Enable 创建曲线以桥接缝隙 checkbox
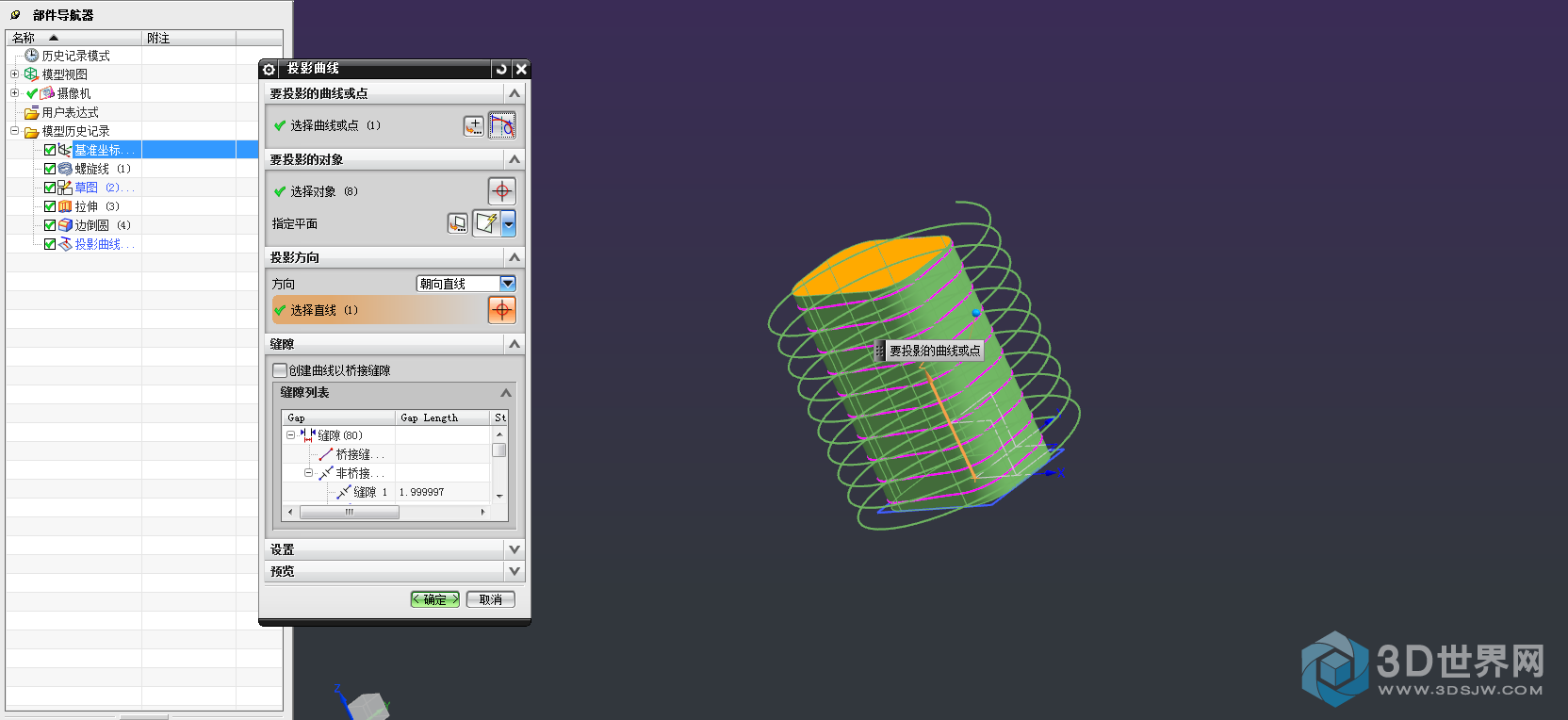Image resolution: width=1568 pixels, height=720 pixels. (x=280, y=370)
